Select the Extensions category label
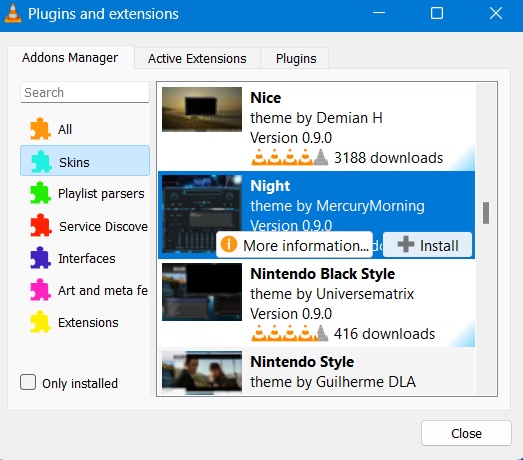This screenshot has width=523, height=460. coord(88,323)
